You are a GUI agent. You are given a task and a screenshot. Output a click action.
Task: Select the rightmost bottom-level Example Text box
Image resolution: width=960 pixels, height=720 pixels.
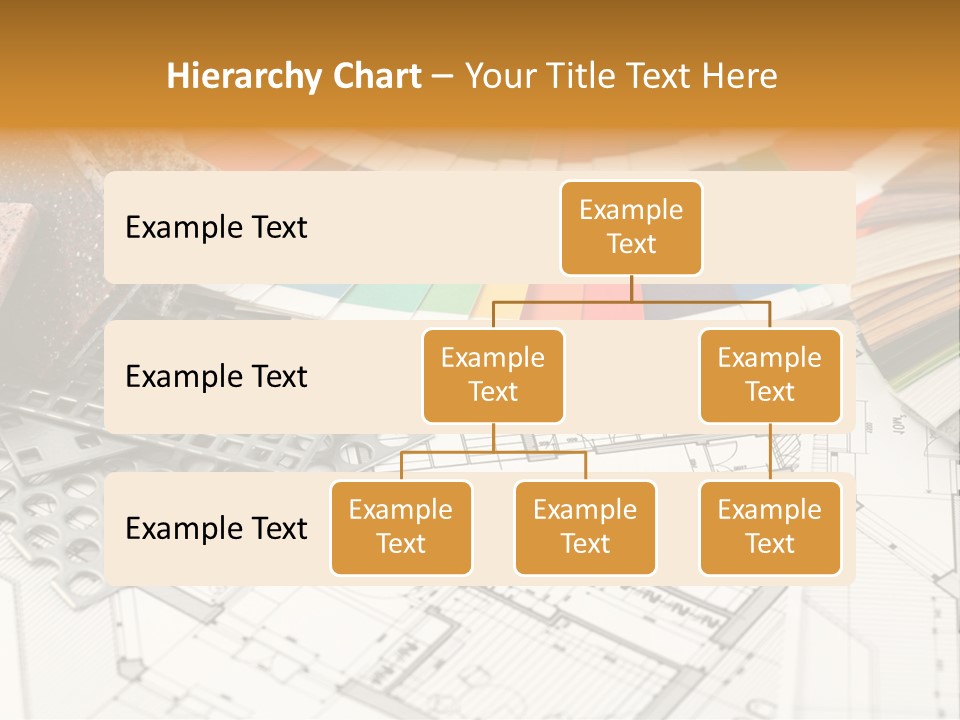[x=770, y=528]
